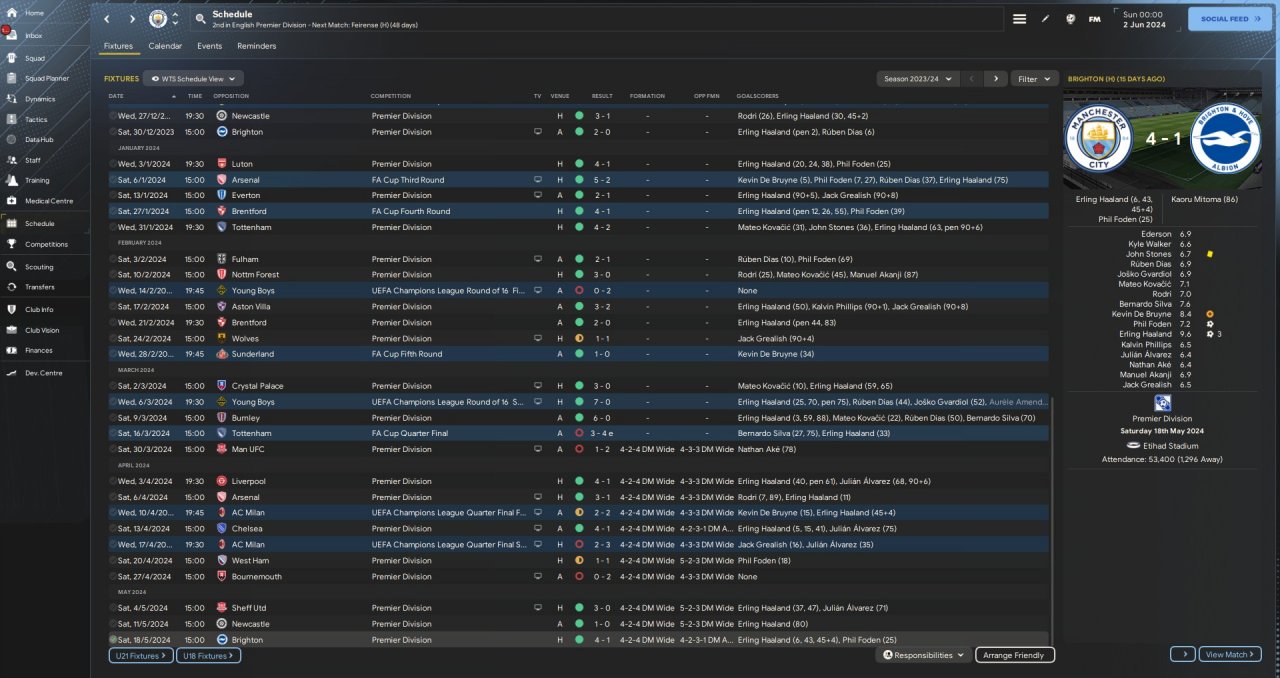Click the Arrange Friendly button
This screenshot has width=1280, height=678.
(x=1014, y=655)
